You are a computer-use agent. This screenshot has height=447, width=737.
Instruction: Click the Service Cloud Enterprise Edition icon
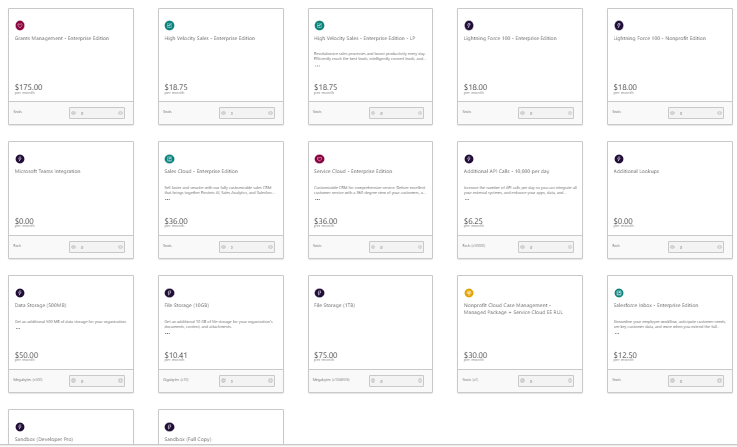319,158
